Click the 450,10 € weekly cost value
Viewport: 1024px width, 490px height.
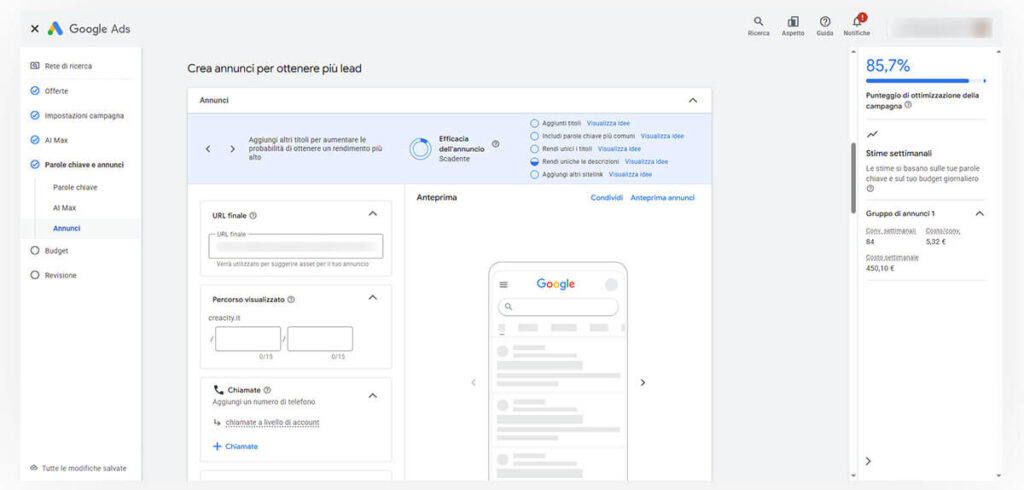point(880,268)
